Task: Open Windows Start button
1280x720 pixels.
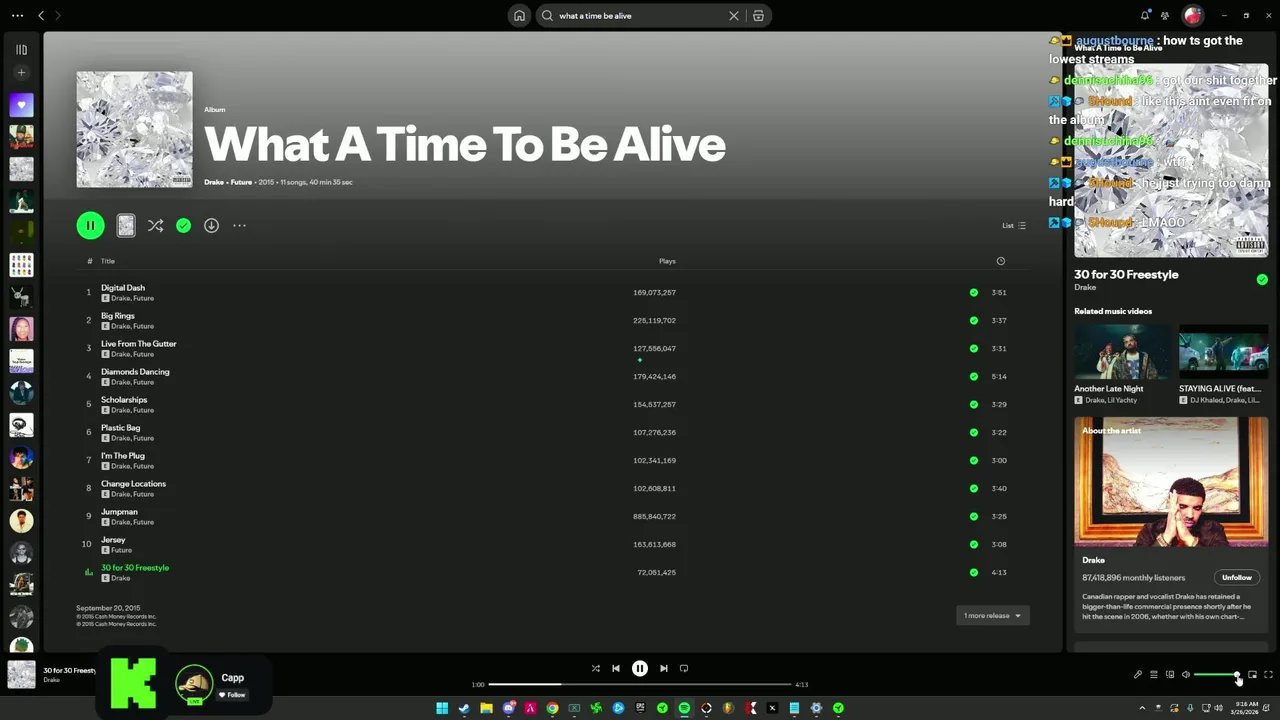Action: (x=442, y=708)
